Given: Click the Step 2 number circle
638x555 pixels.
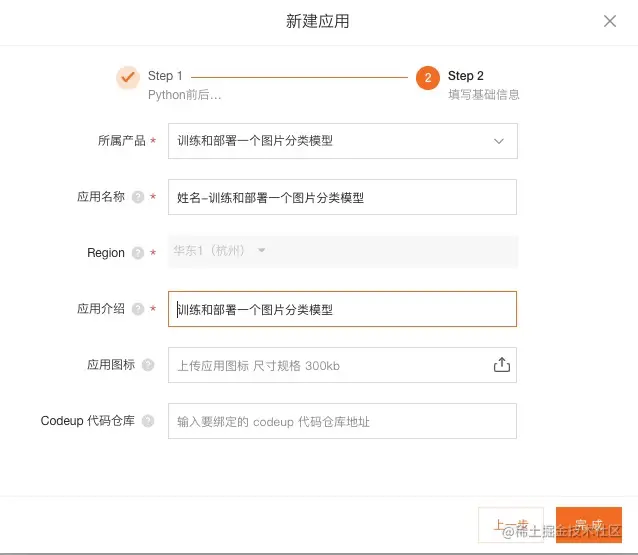Looking at the screenshot, I should click(x=428, y=78).
